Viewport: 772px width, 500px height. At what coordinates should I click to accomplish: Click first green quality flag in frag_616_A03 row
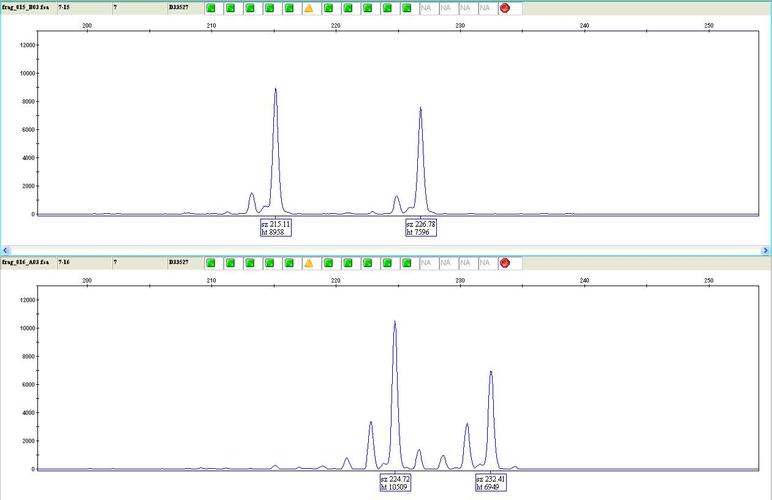click(x=211, y=263)
